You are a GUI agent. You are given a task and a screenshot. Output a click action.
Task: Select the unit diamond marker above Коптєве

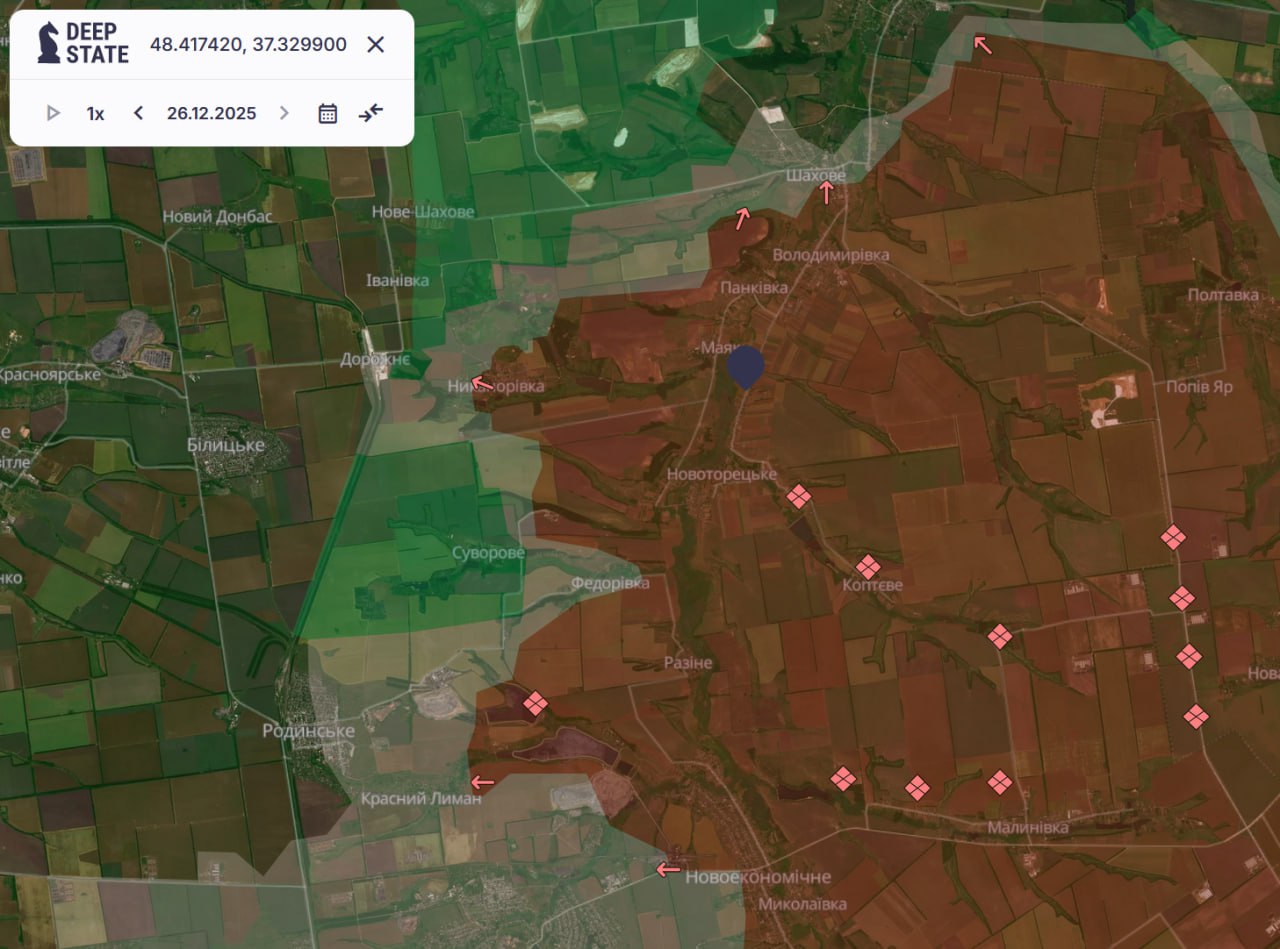click(x=868, y=567)
